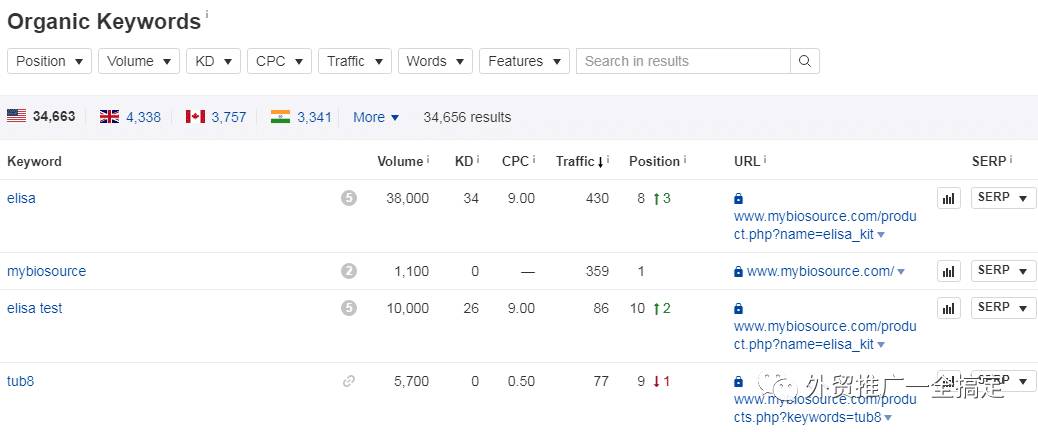Click SERP features badge for elisa test
1038x432 pixels.
349,308
